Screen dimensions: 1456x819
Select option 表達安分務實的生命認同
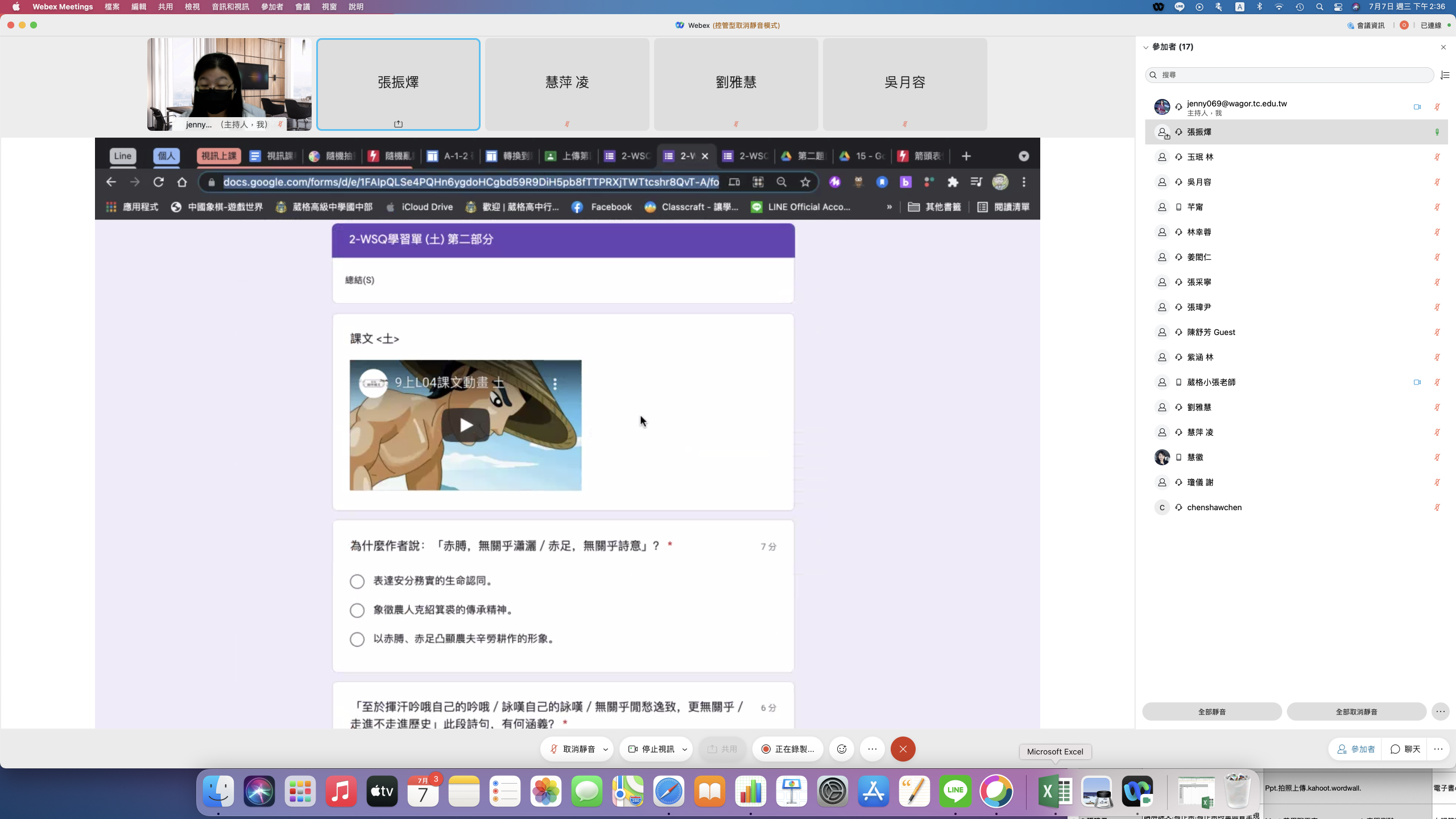357,581
